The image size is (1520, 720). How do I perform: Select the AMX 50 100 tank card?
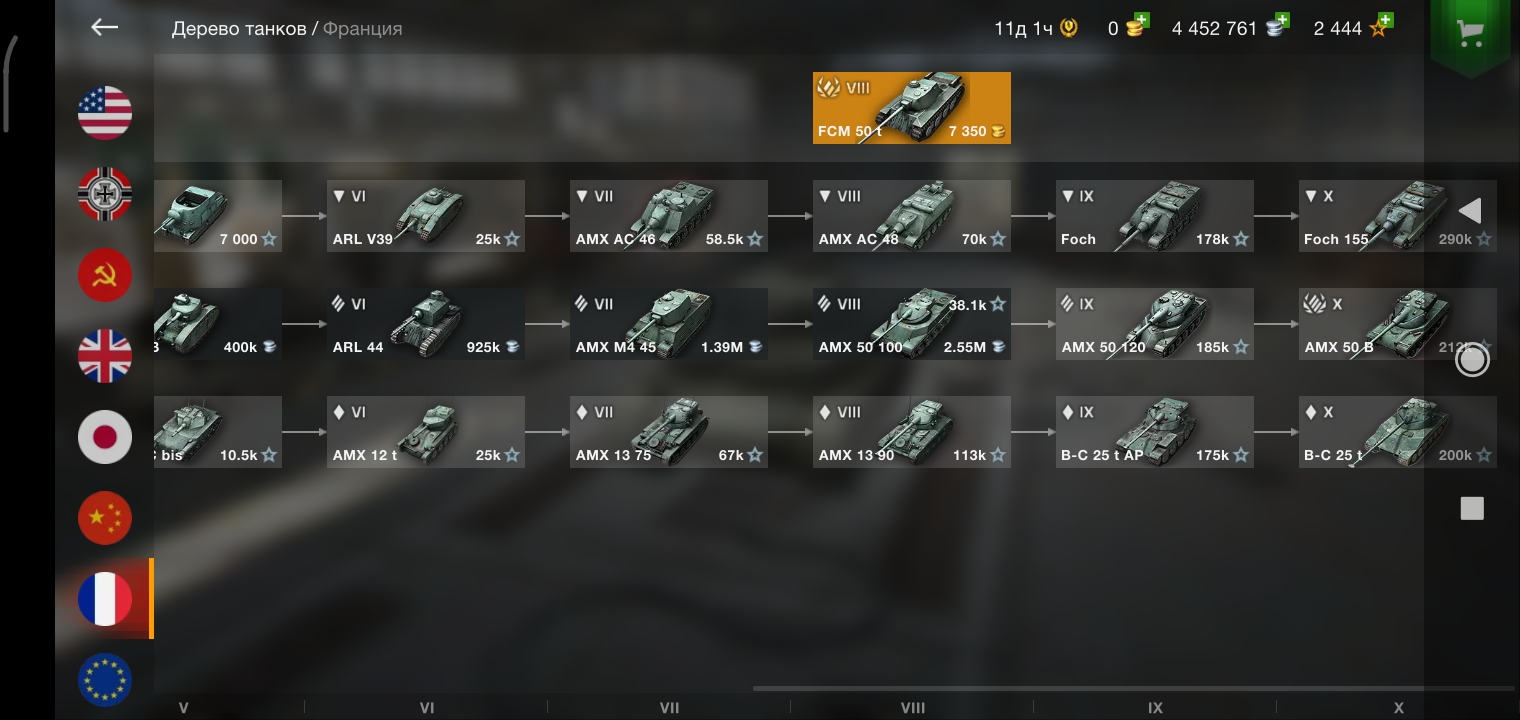tap(912, 324)
